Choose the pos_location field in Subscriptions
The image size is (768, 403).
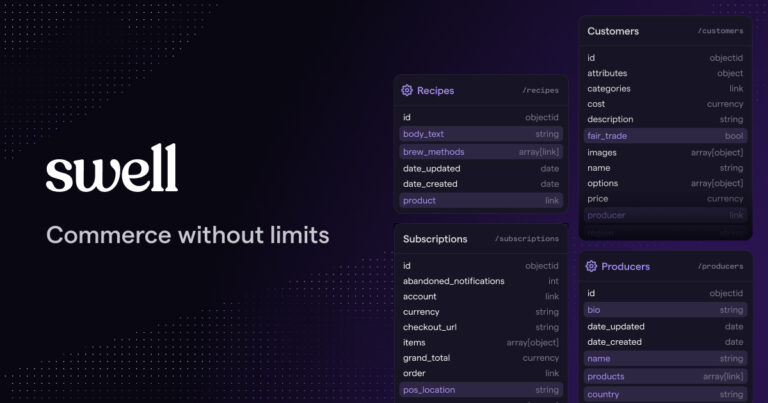[480, 390]
